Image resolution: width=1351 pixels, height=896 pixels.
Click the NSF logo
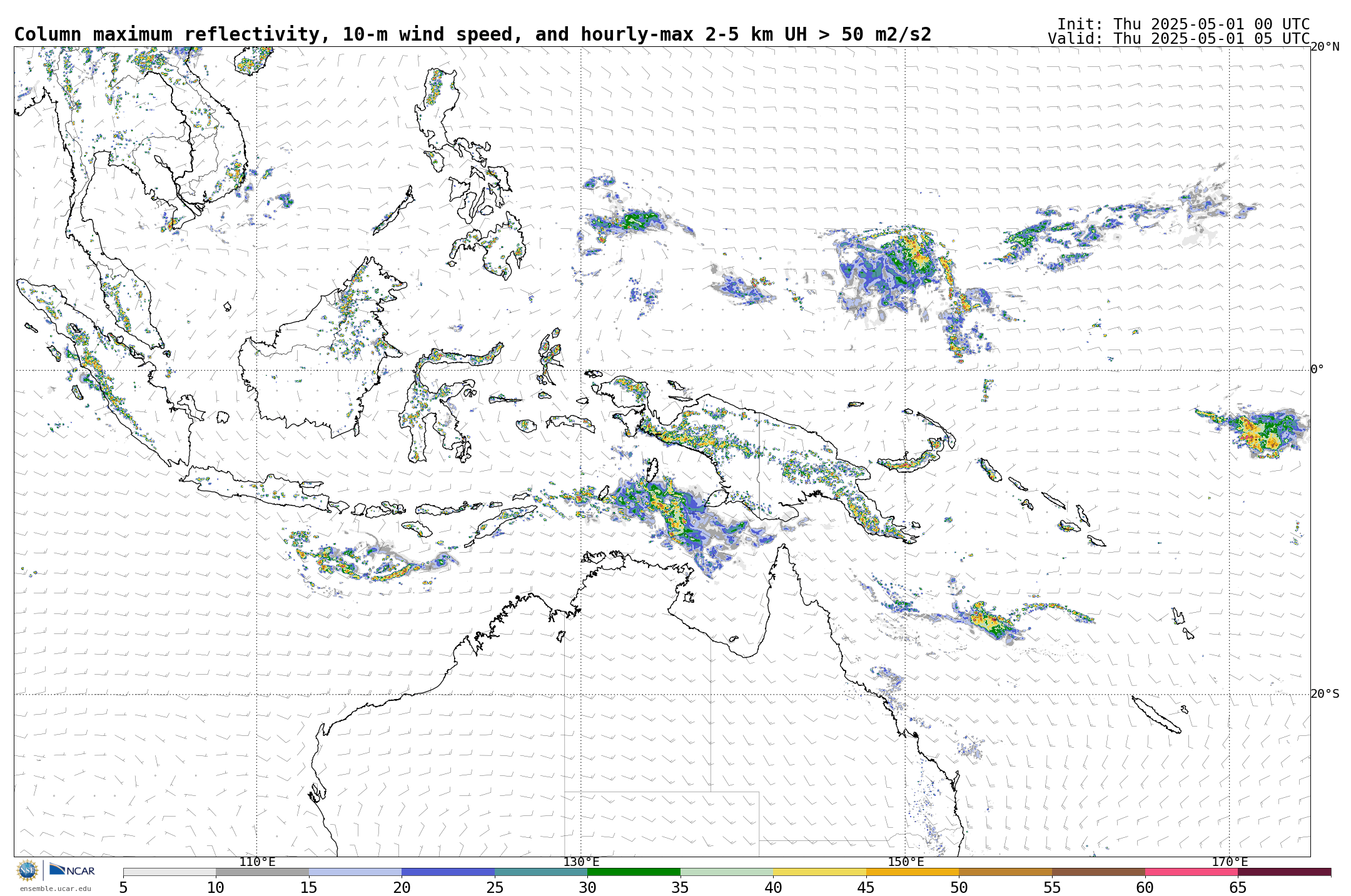point(28,870)
